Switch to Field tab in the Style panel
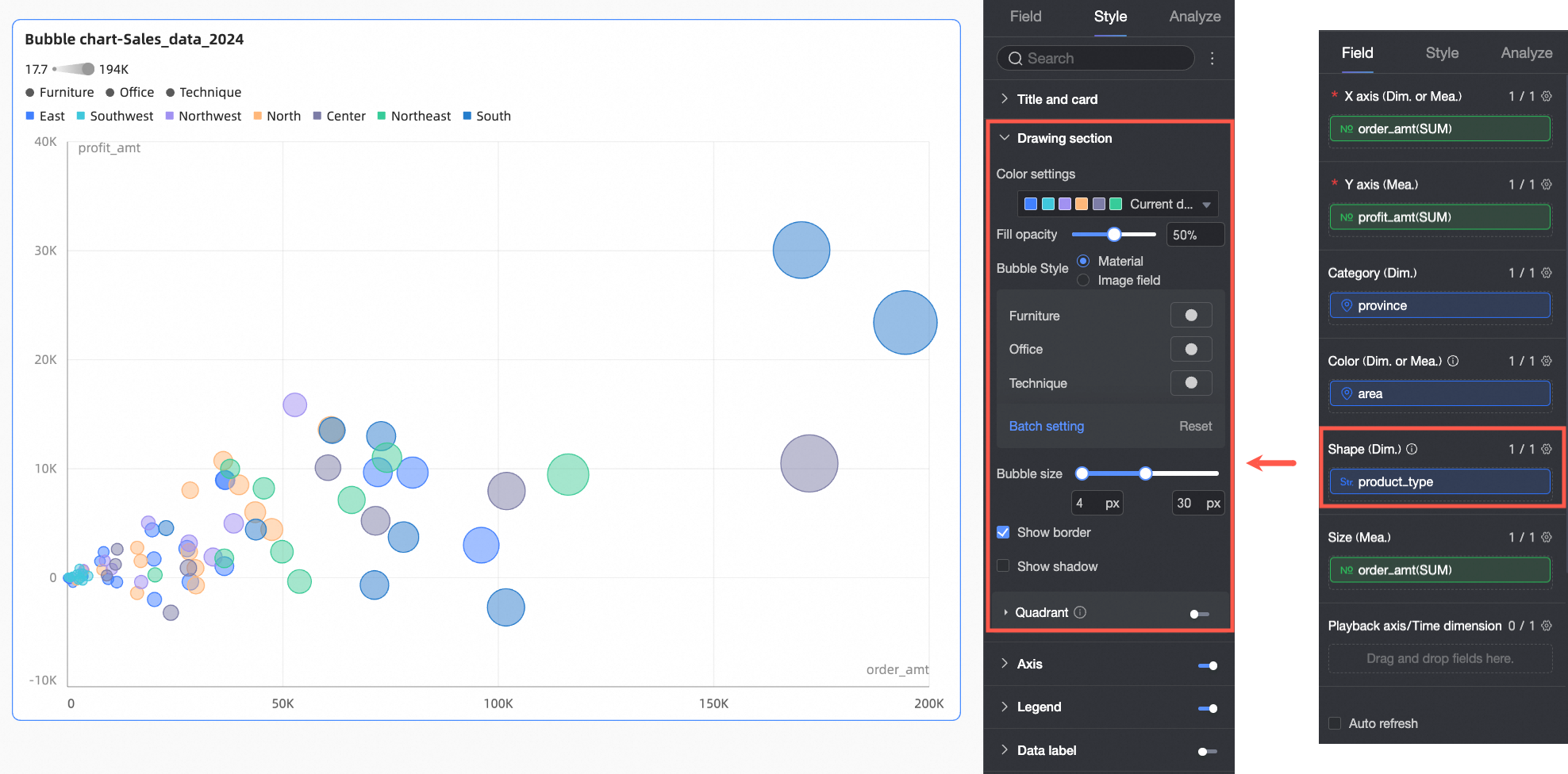 pyautogui.click(x=1025, y=17)
